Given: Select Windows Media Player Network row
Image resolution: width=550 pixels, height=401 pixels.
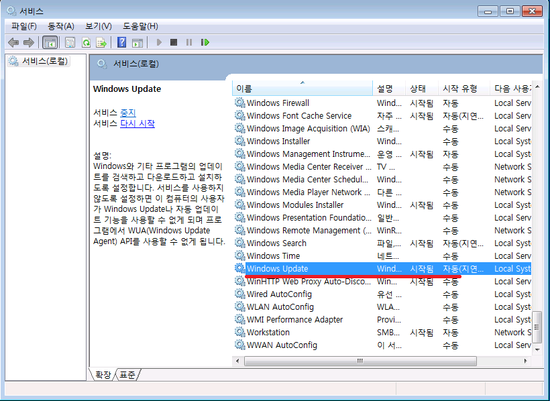Looking at the screenshot, I should click(x=382, y=192).
